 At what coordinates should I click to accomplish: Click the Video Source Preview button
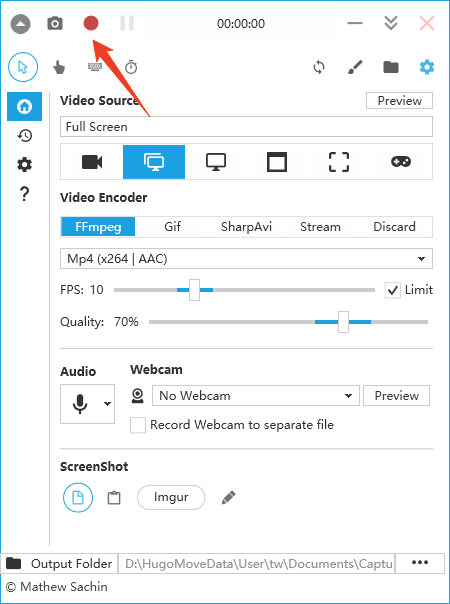(399, 101)
